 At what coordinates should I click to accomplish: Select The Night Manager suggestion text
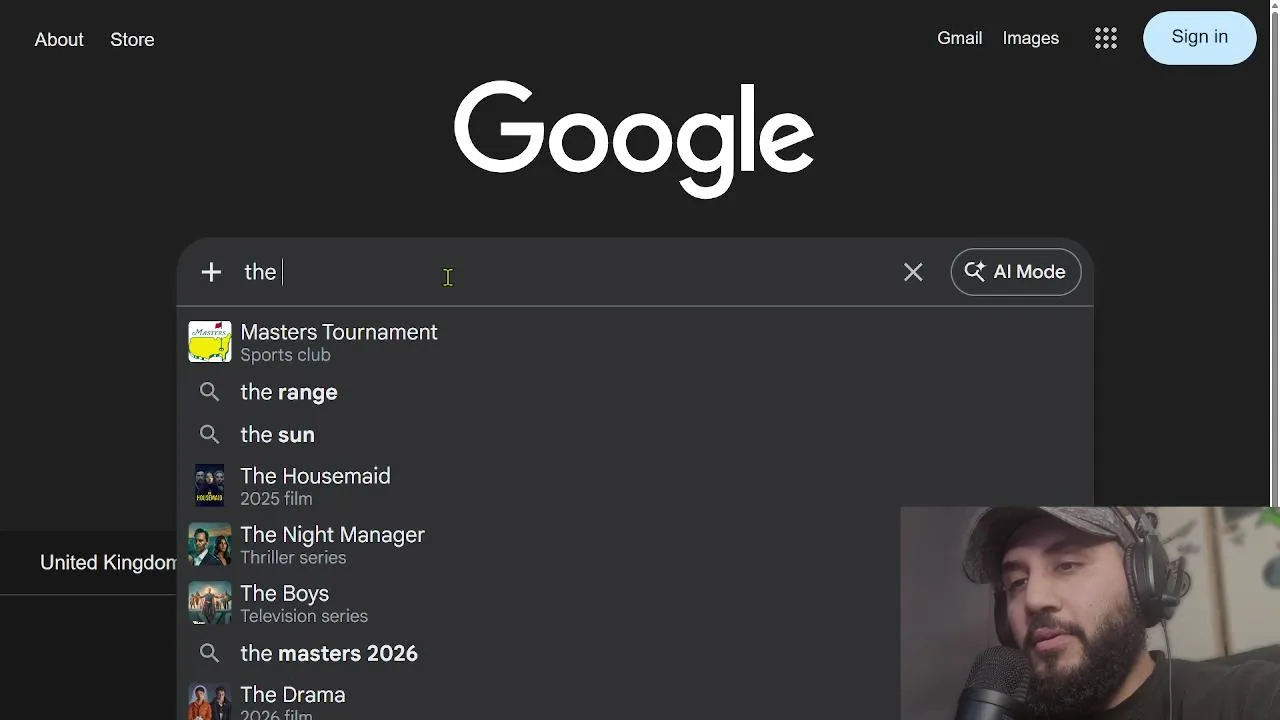pyautogui.click(x=332, y=545)
